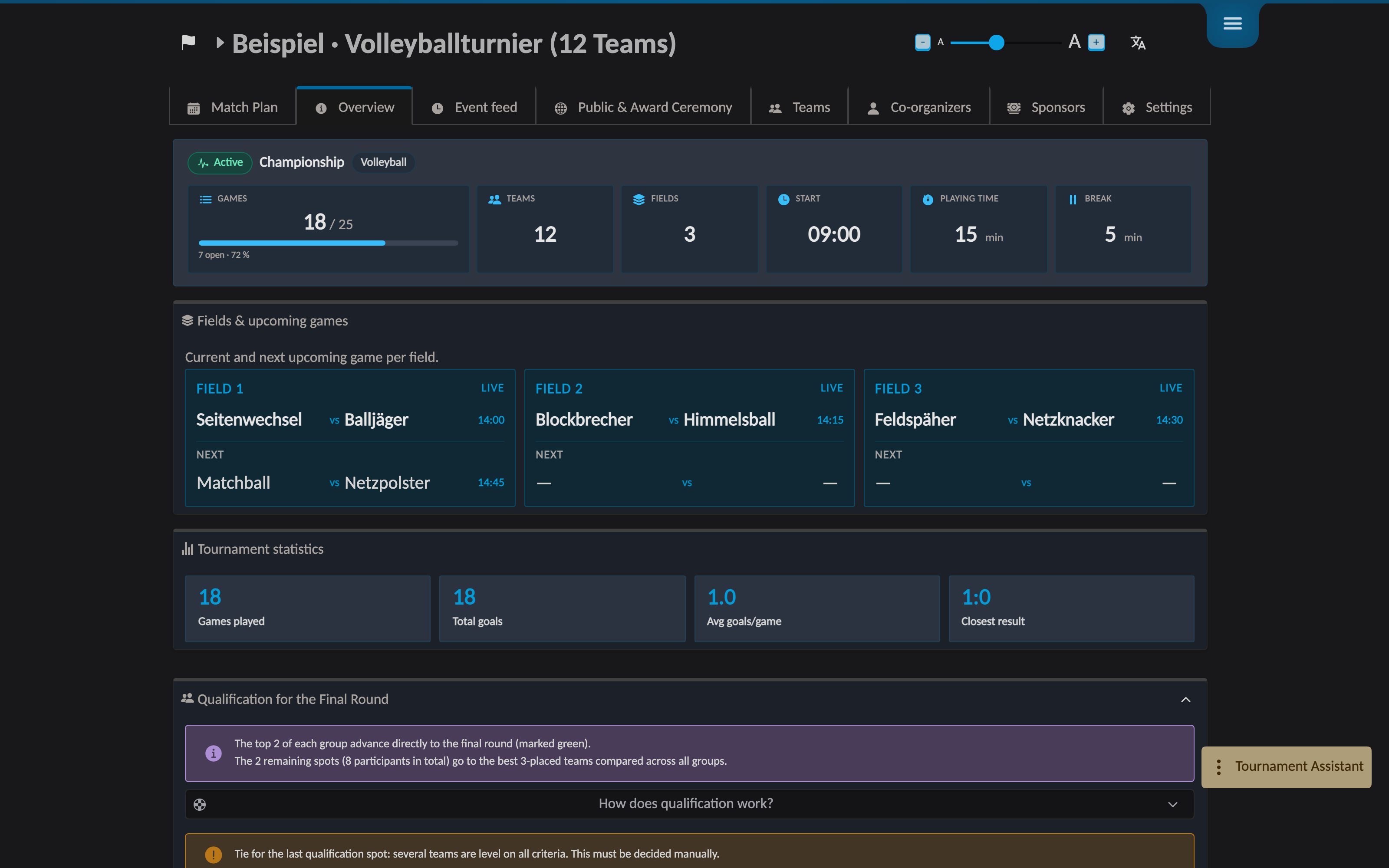Click the layers icon beside Fields & upcoming games
The width and height of the screenshot is (1389, 868).
coord(187,320)
